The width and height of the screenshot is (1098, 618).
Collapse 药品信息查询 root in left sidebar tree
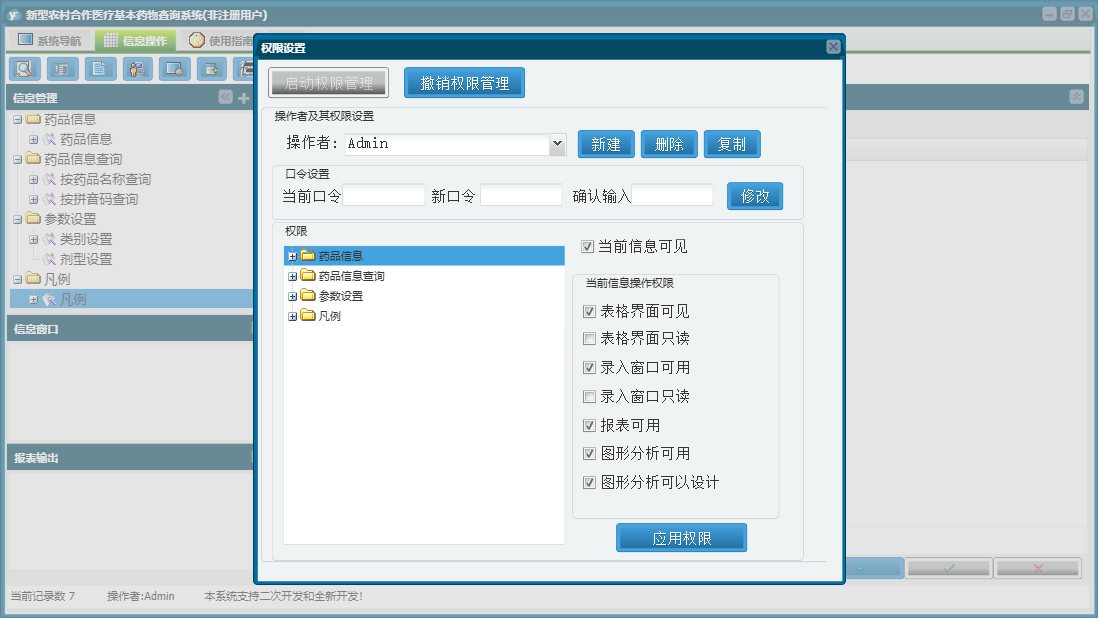tap(18, 160)
